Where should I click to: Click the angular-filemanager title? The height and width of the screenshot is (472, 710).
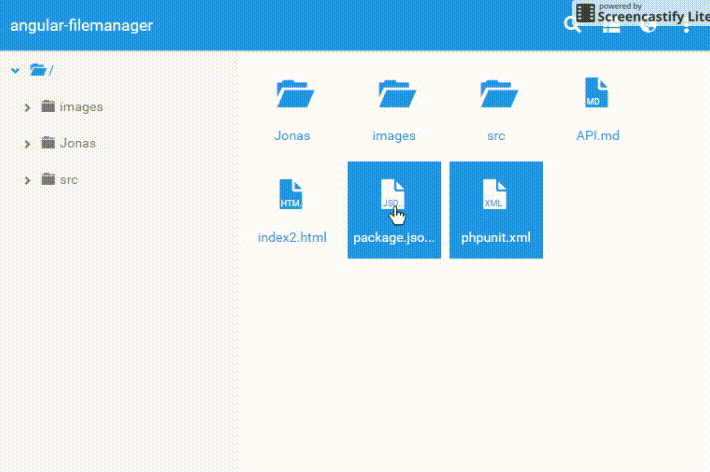(82, 25)
